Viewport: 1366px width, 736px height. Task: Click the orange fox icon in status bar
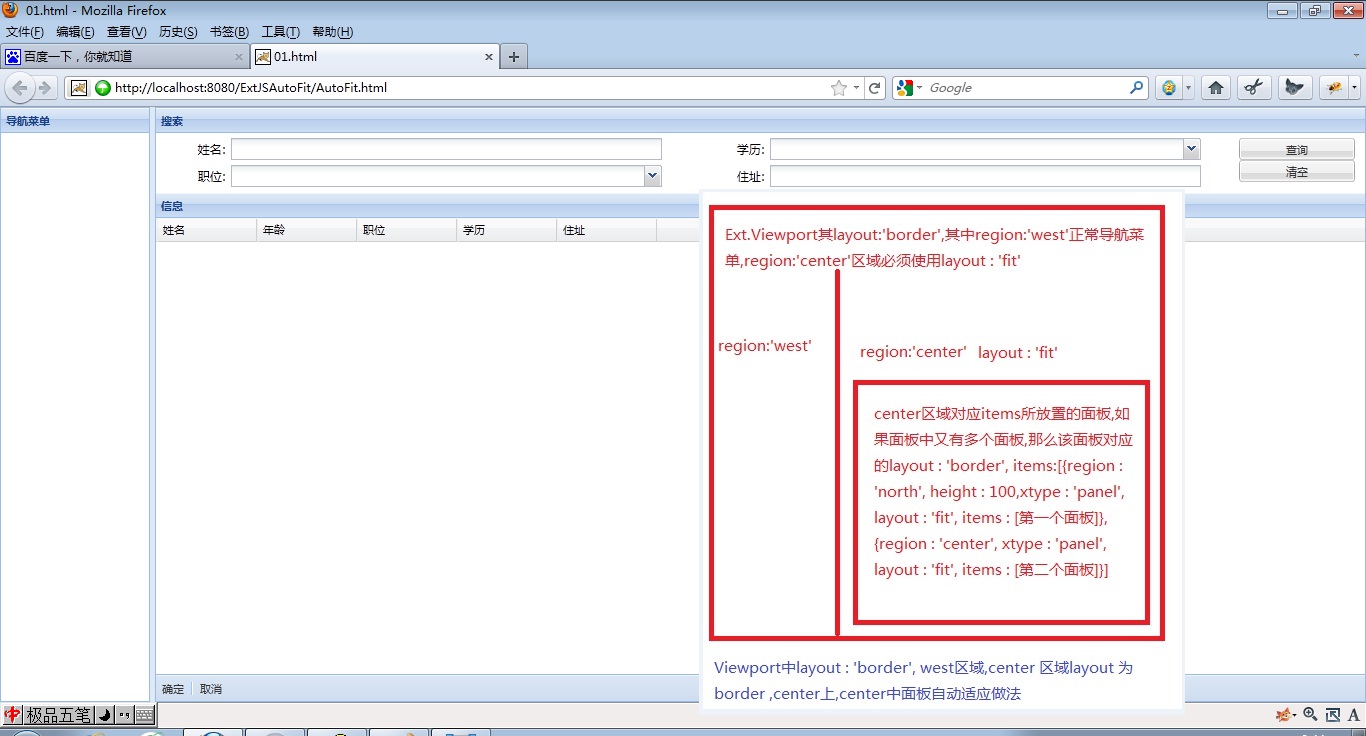click(x=1285, y=715)
